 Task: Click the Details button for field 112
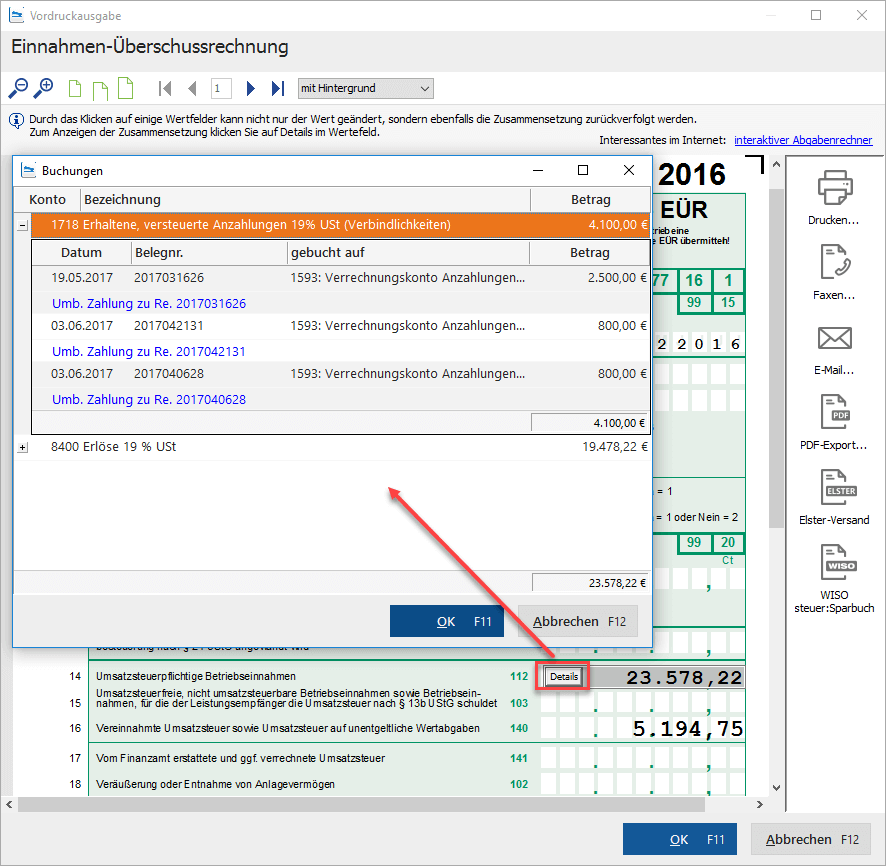coord(563,676)
